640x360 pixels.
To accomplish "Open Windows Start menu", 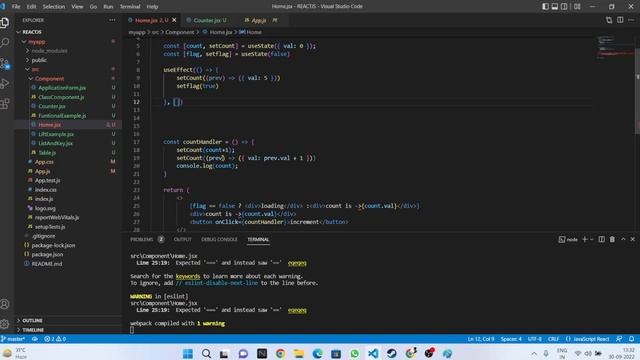I will pos(188,353).
